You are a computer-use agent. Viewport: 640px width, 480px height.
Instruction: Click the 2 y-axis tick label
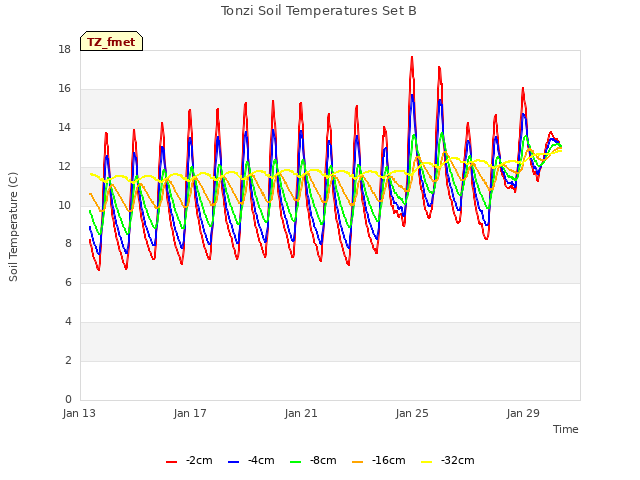pos(68,360)
